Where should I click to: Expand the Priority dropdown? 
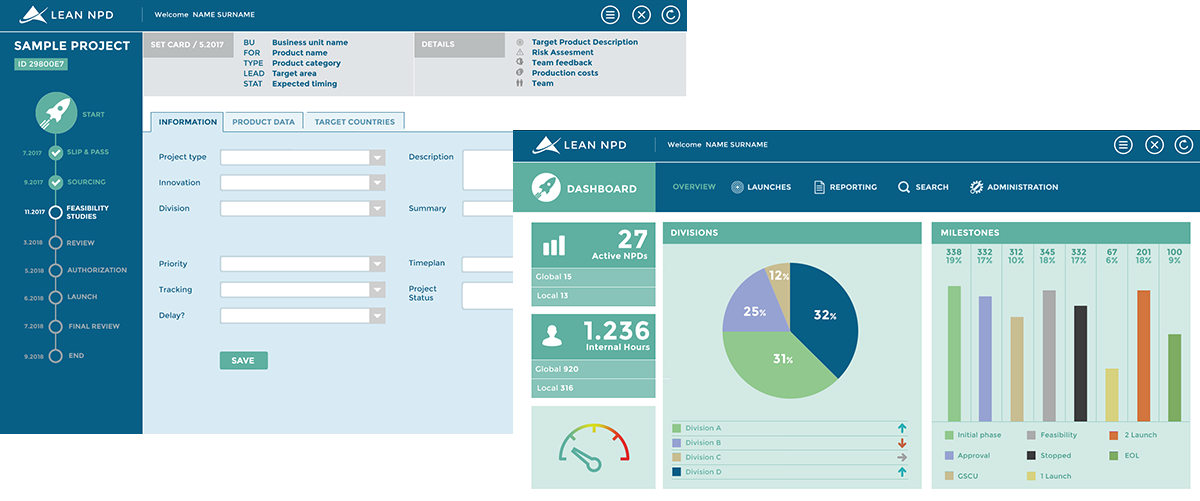(x=377, y=264)
